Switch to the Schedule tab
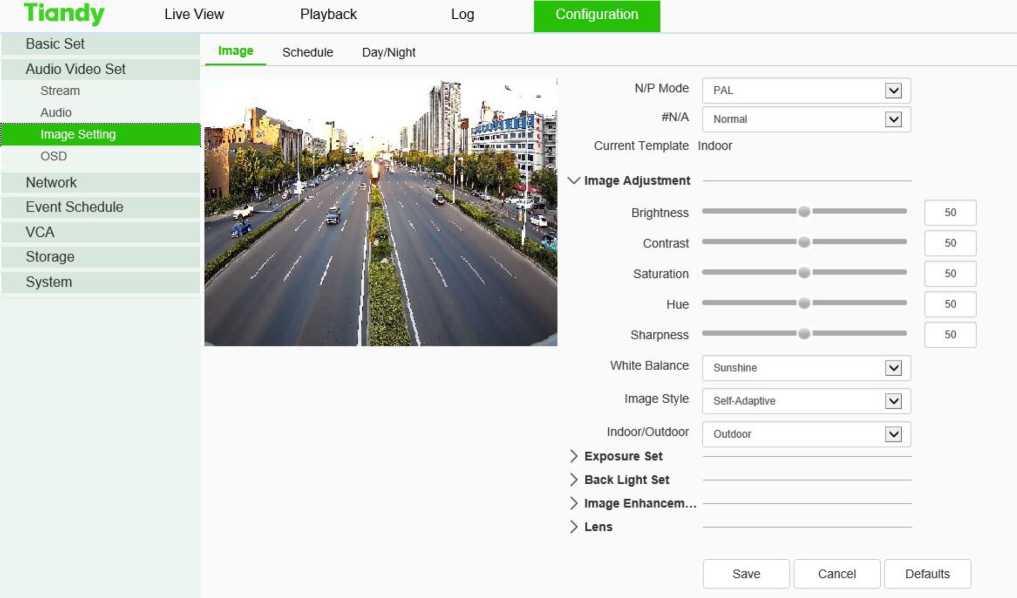 click(307, 52)
